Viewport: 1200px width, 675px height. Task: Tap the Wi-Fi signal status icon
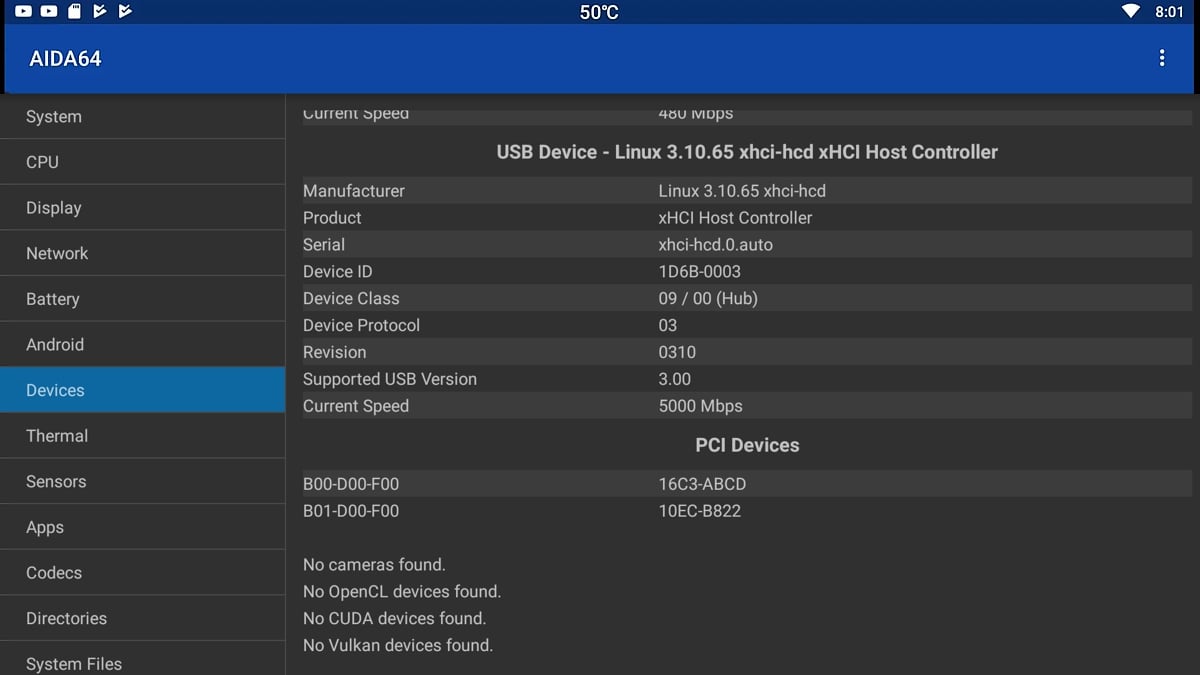(x=1131, y=12)
